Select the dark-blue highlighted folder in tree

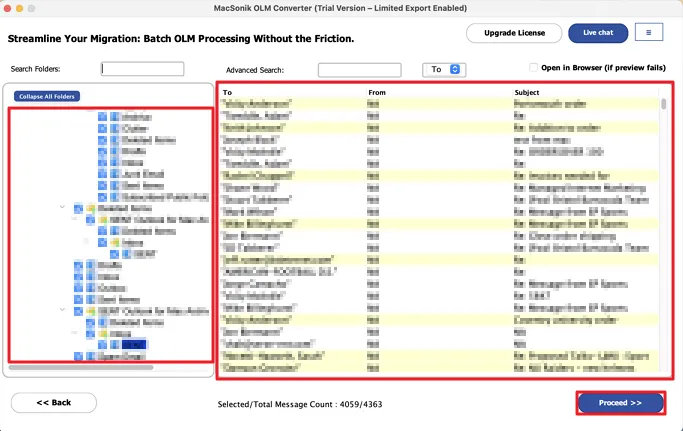click(134, 345)
